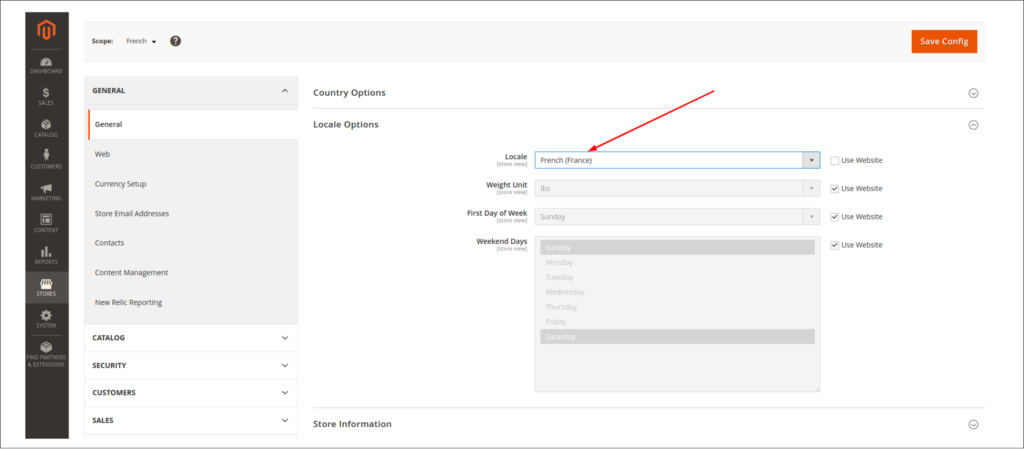Open the System gear icon
This screenshot has height=450, width=1024.
[46, 319]
